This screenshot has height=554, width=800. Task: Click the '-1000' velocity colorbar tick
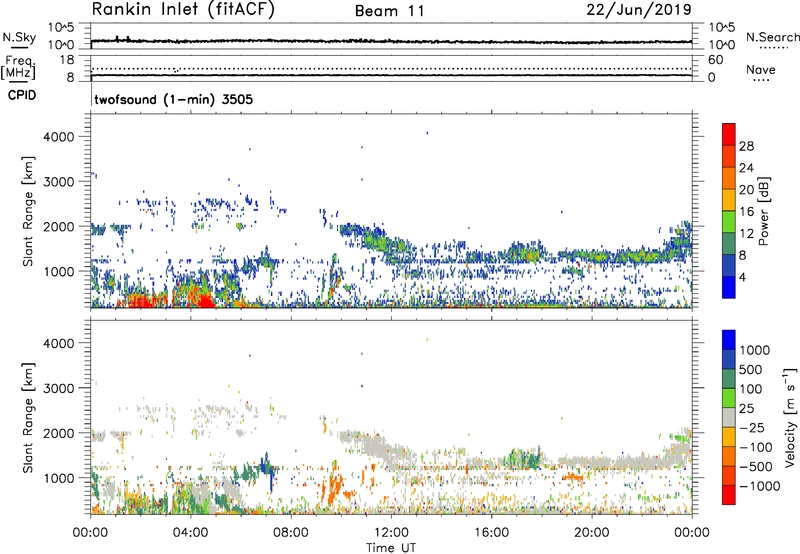pos(759,486)
